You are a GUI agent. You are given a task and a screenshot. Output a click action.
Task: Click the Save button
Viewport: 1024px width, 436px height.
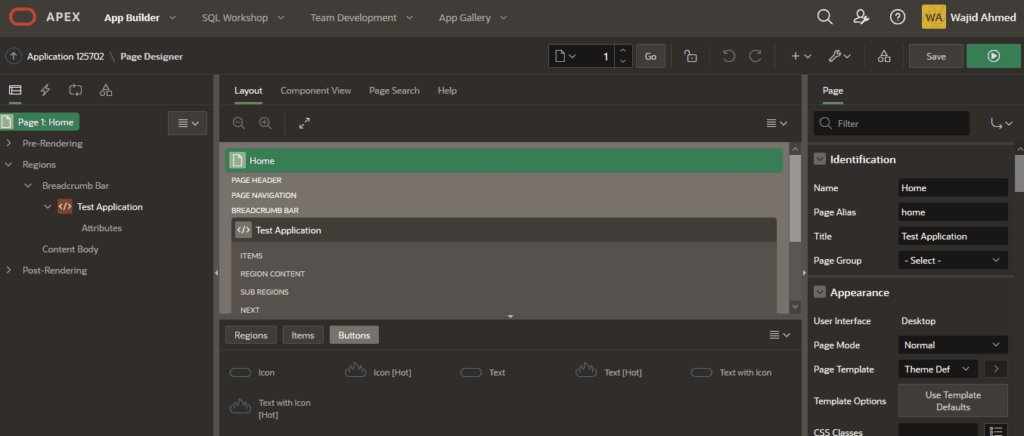point(936,57)
